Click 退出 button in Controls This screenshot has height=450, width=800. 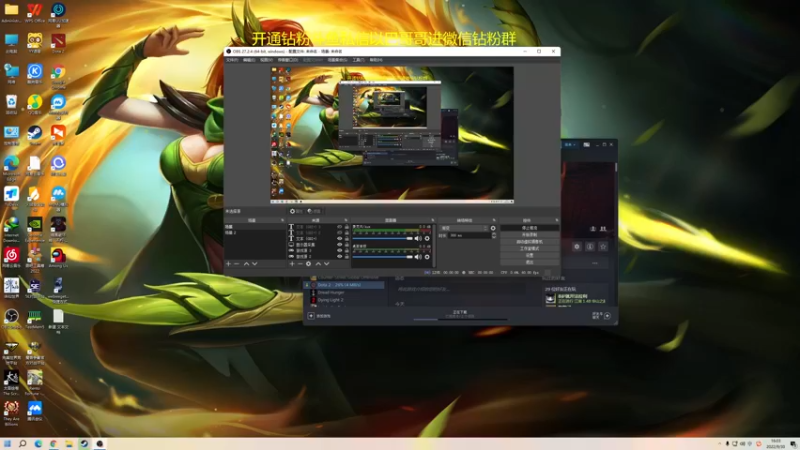530,262
